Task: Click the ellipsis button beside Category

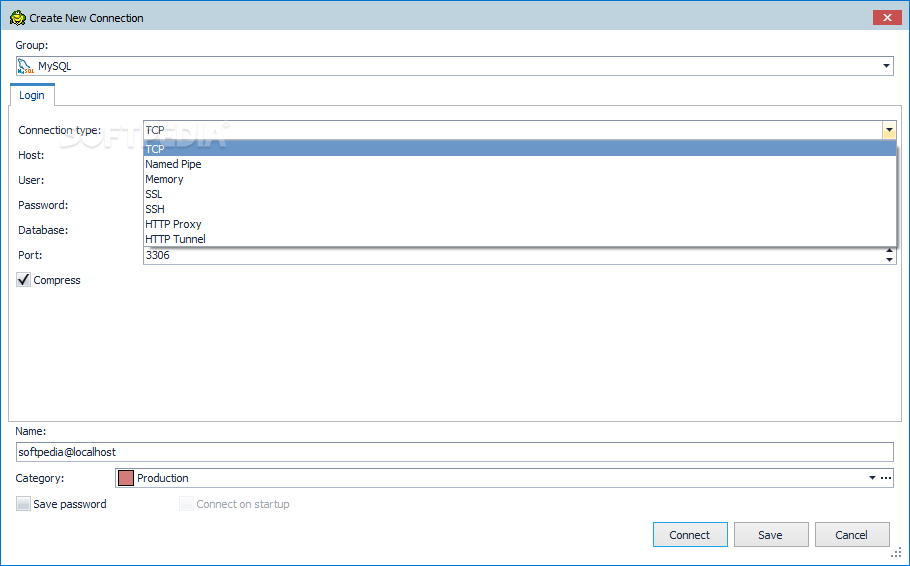Action: tap(886, 478)
